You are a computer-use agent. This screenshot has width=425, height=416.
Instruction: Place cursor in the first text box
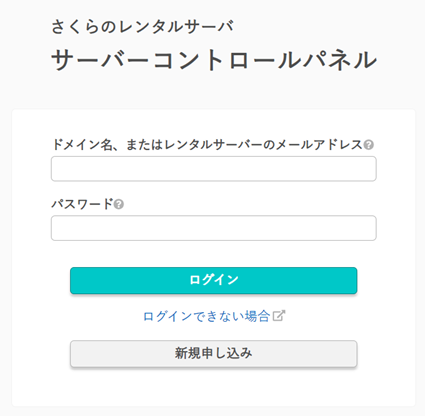coord(214,169)
